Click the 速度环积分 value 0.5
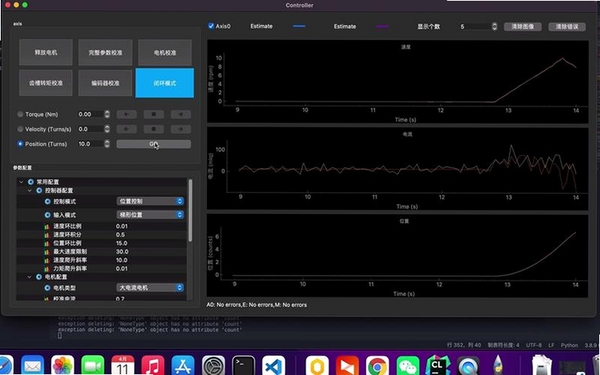 click(120, 235)
